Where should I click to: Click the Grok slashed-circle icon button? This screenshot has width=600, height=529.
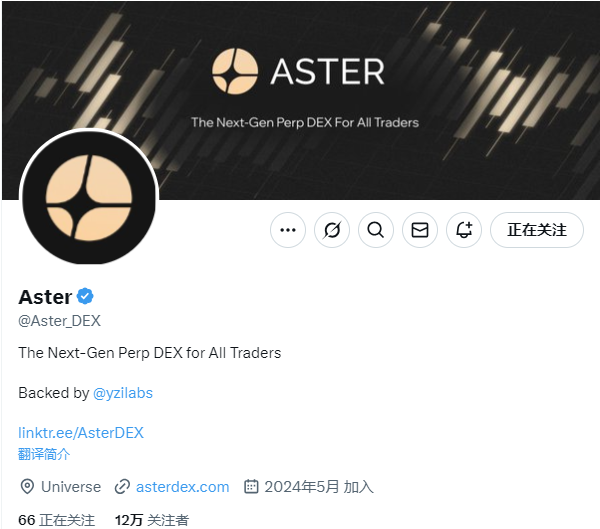(x=332, y=230)
